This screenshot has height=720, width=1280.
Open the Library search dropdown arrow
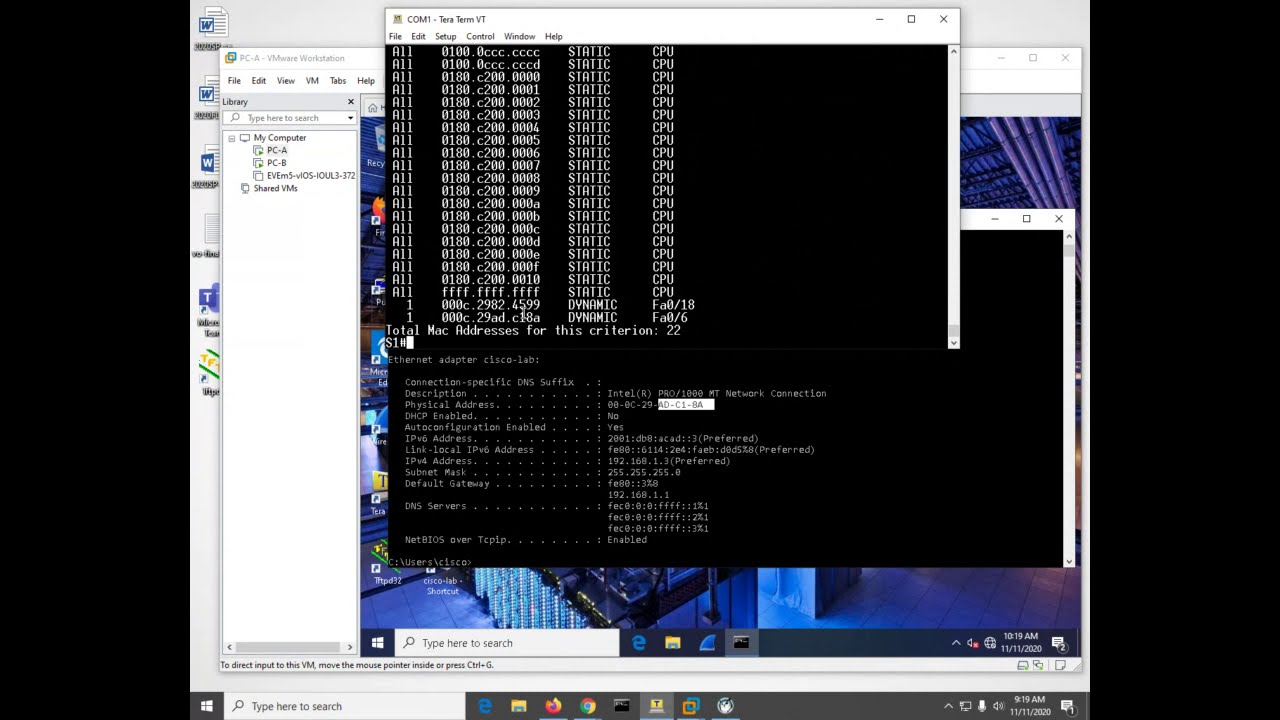click(350, 118)
